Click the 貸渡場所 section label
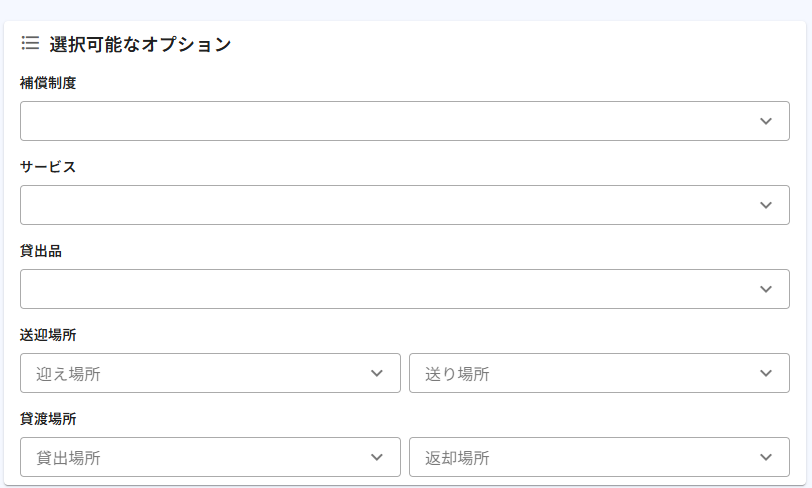 click(x=48, y=419)
